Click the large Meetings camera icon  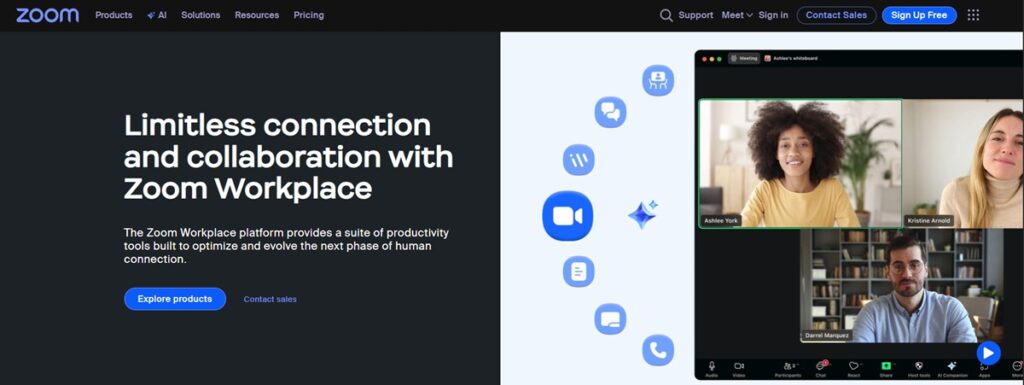568,216
